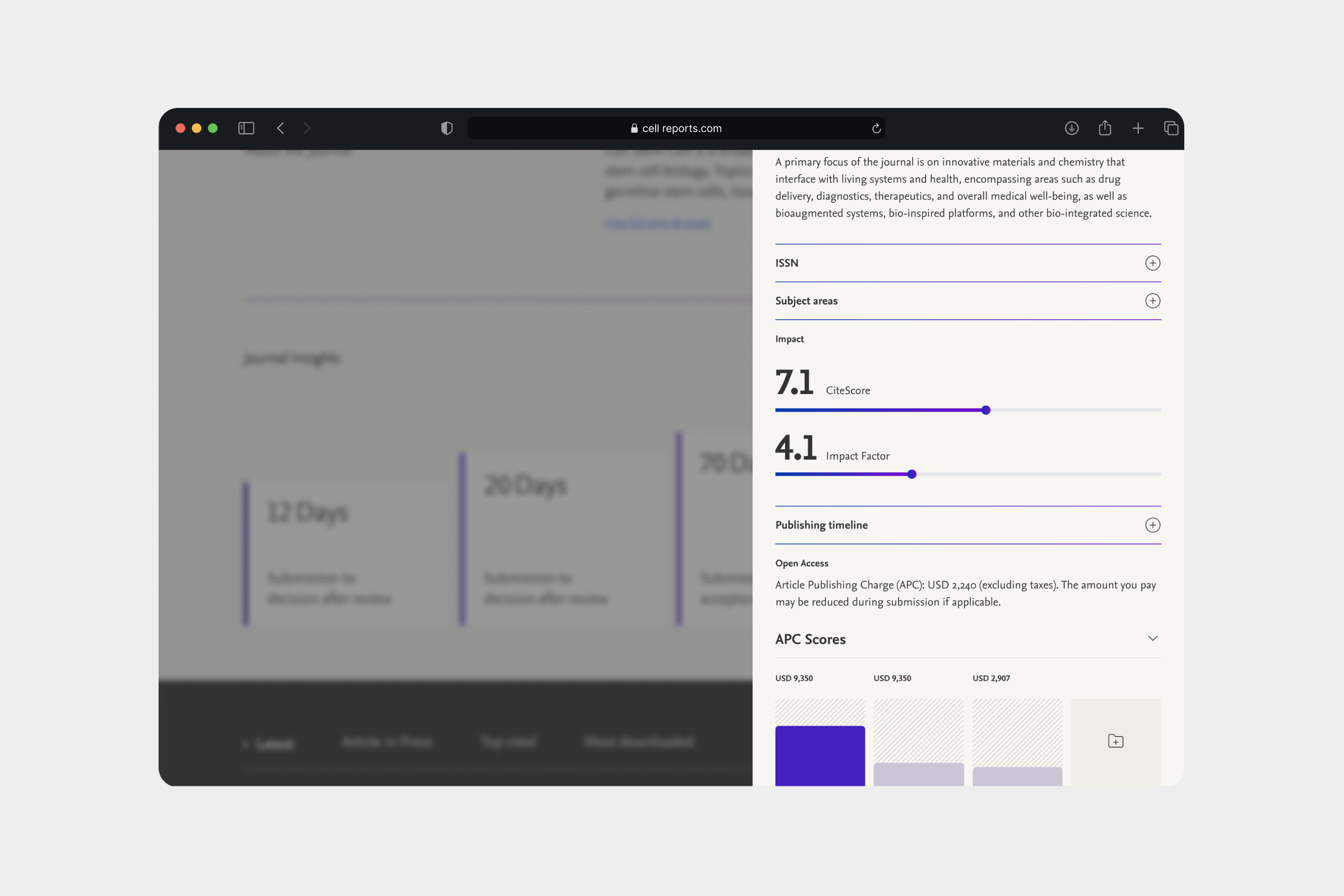Image resolution: width=1344 pixels, height=896 pixels.
Task: Click the CiteScore slider handle
Action: tap(986, 410)
